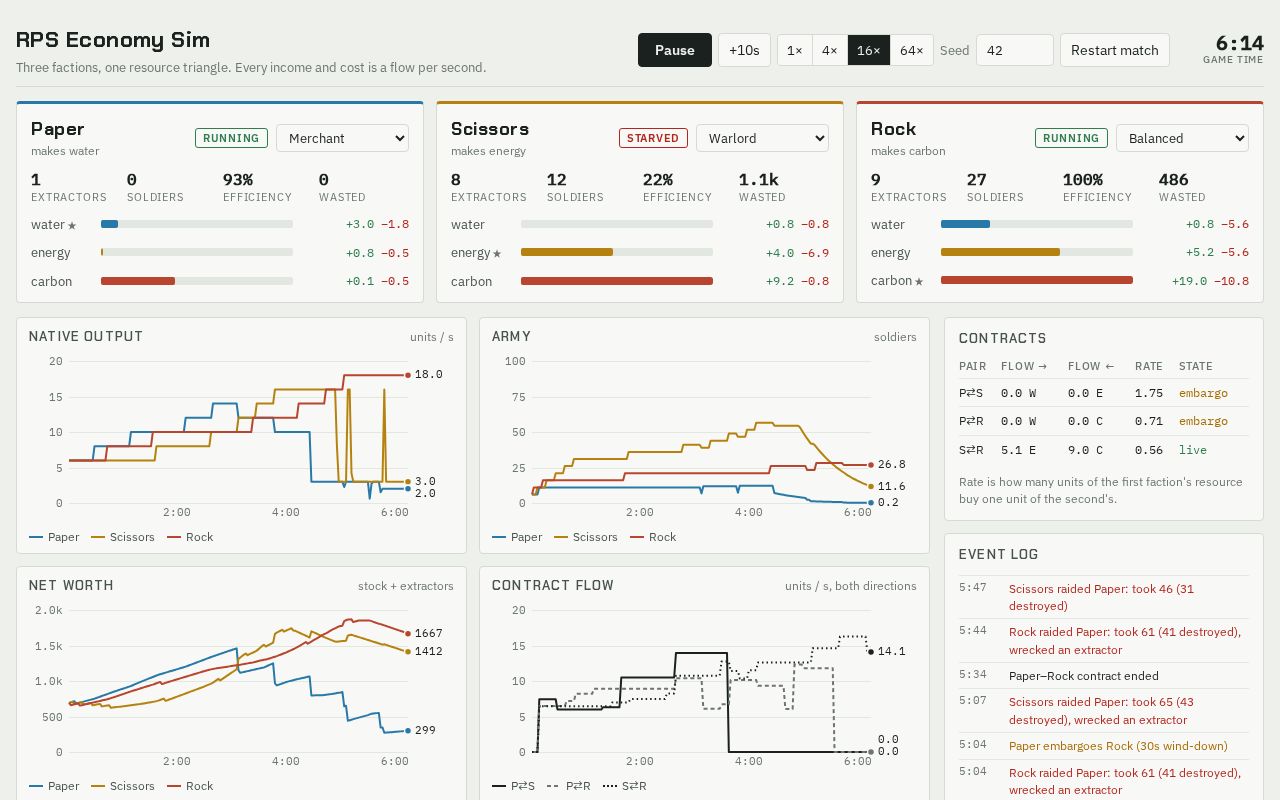Click the star beside Rock's carbon resource
Screen dimensions: 1280x800
919,281
